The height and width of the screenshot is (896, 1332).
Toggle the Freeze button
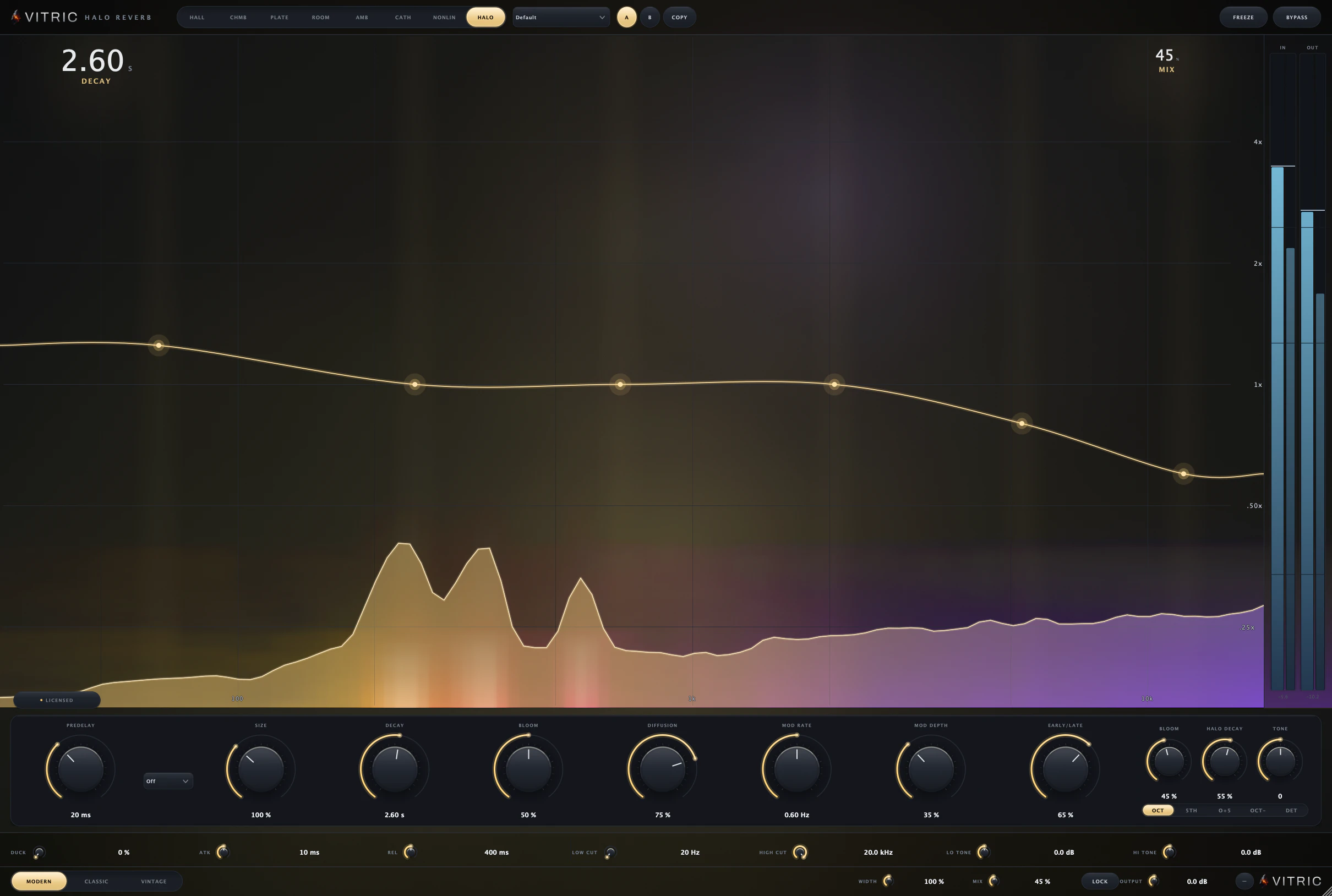[x=1243, y=17]
